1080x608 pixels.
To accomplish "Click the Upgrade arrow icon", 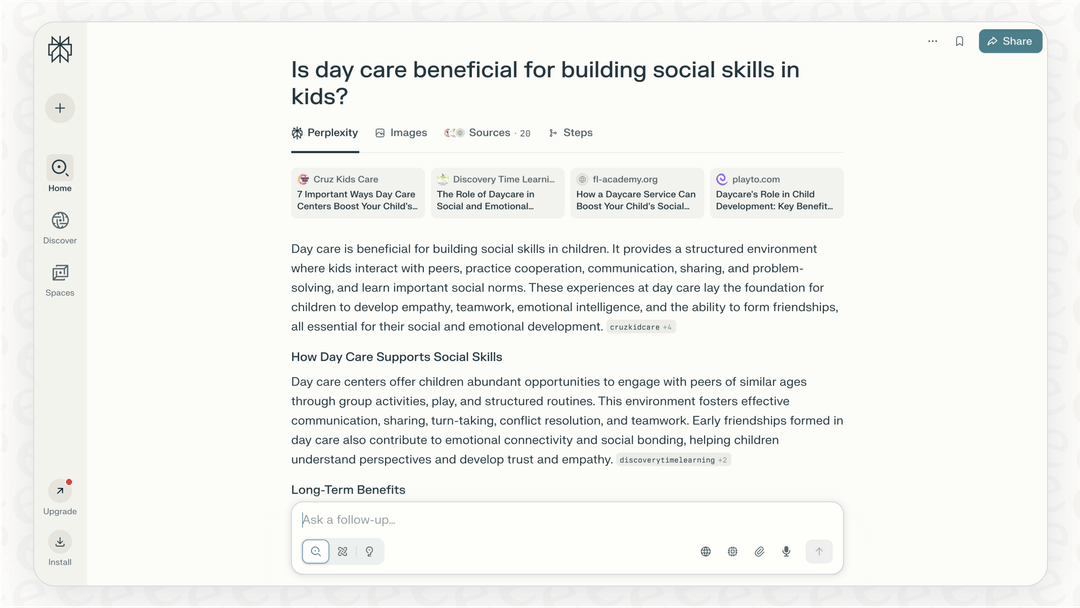I will pos(60,491).
